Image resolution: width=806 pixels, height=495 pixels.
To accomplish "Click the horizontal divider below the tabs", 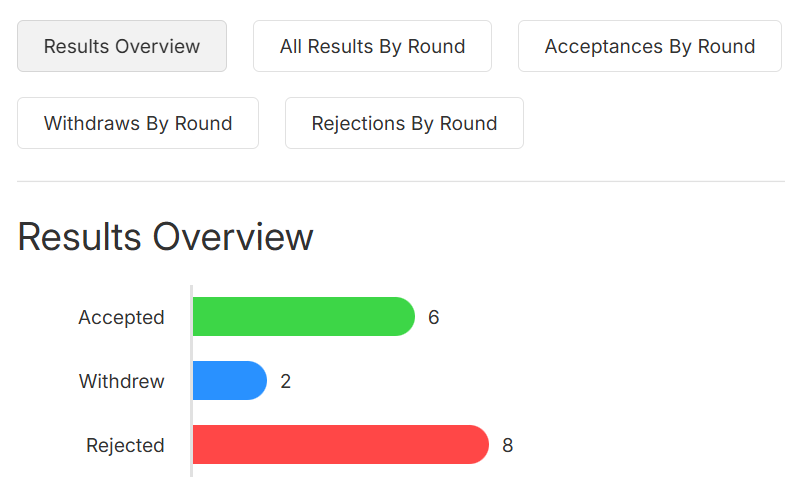I will point(401,181).
